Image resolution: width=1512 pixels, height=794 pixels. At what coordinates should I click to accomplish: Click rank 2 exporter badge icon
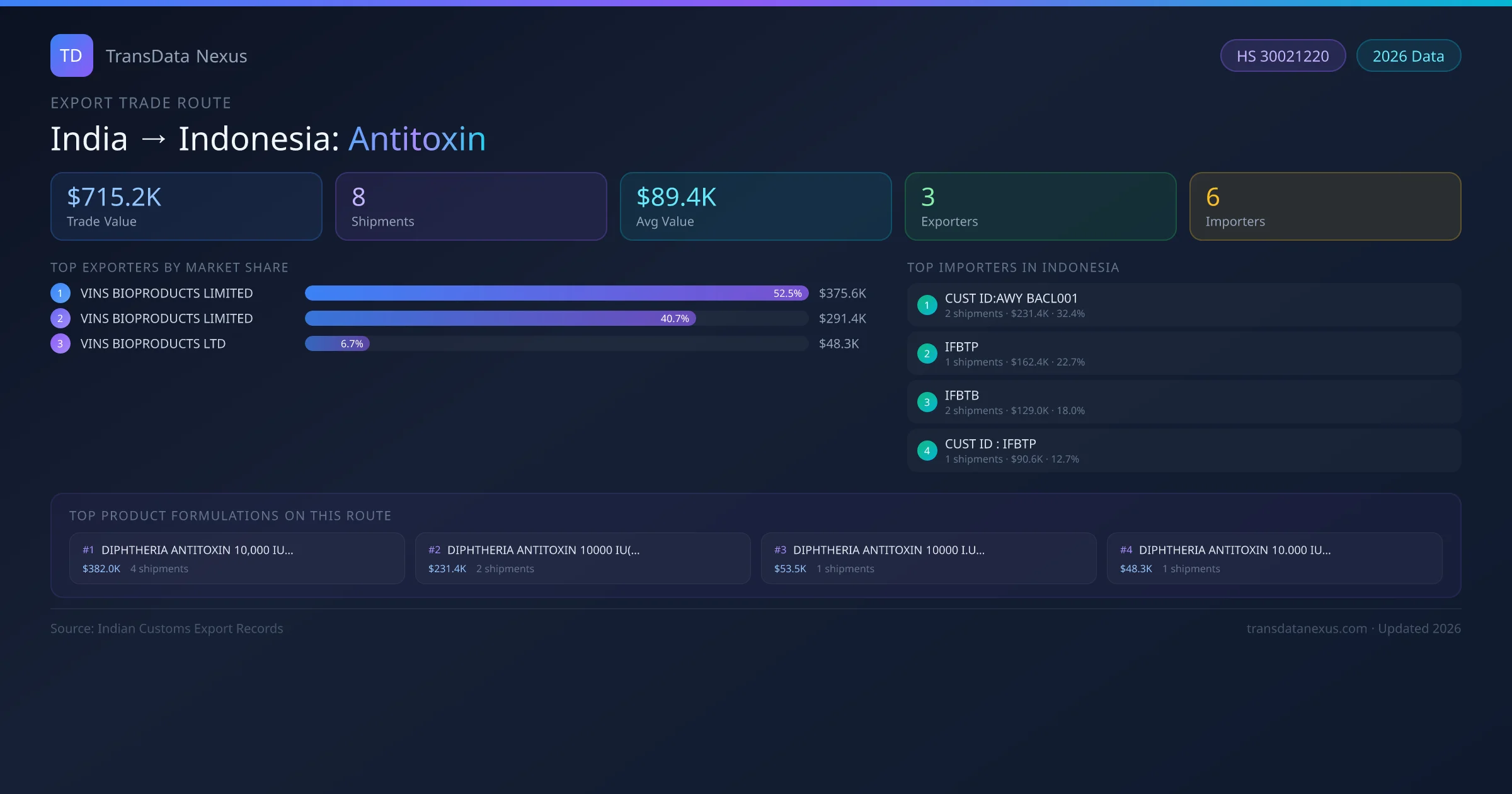point(60,318)
